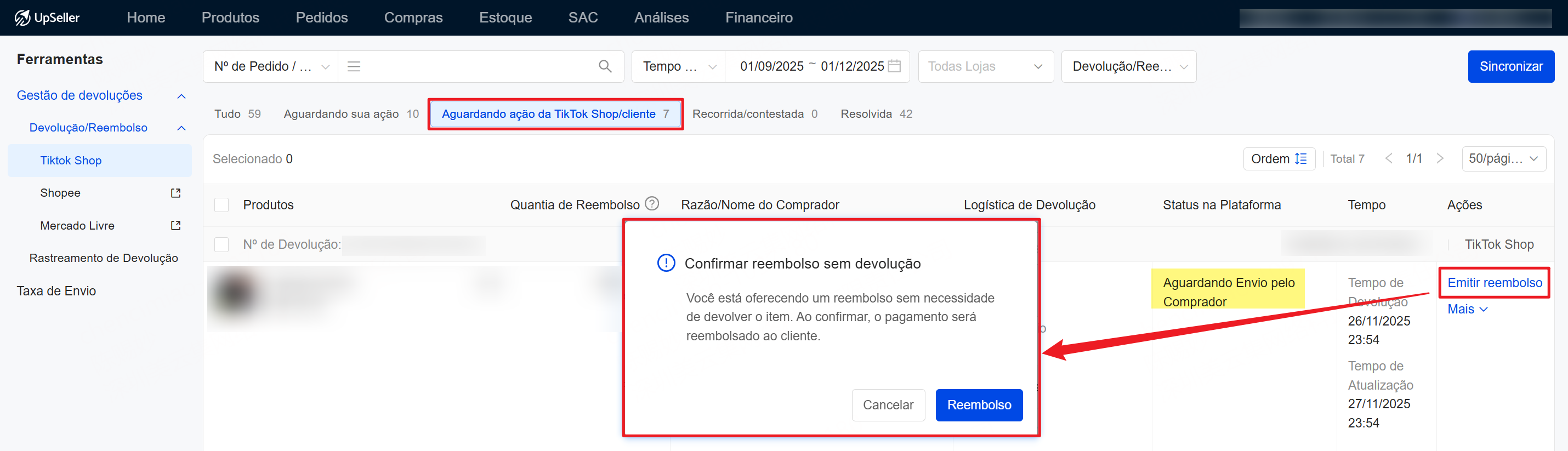Click the batch search list icon
The image size is (1568, 451).
coord(354,66)
